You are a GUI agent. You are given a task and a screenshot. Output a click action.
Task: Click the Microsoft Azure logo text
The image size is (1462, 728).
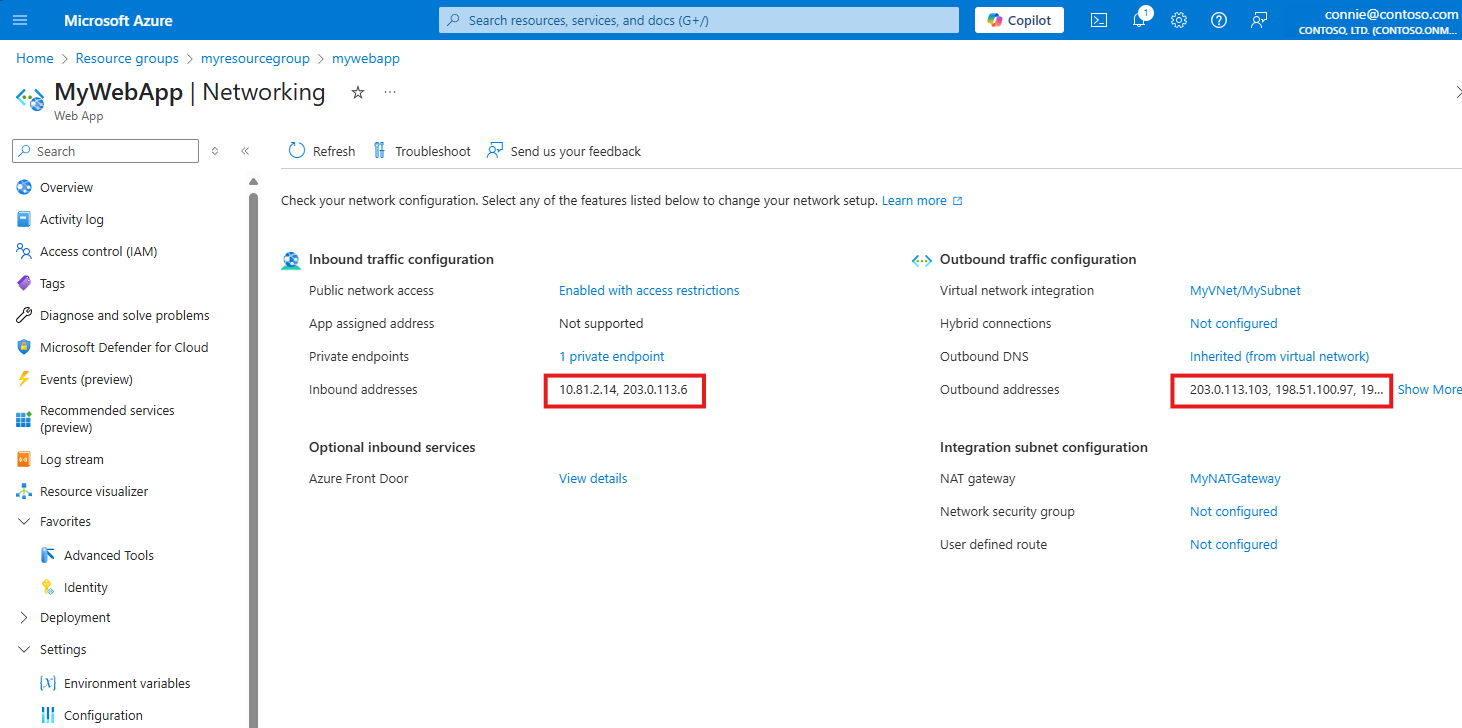[118, 20]
